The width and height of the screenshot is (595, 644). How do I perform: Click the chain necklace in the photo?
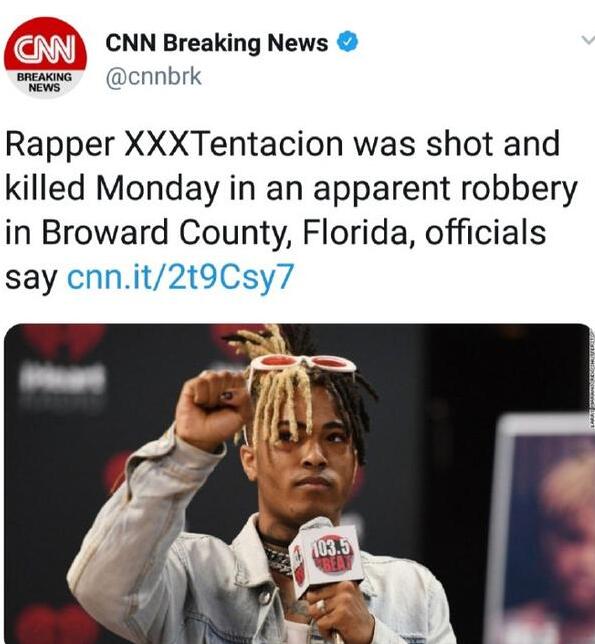(278, 555)
